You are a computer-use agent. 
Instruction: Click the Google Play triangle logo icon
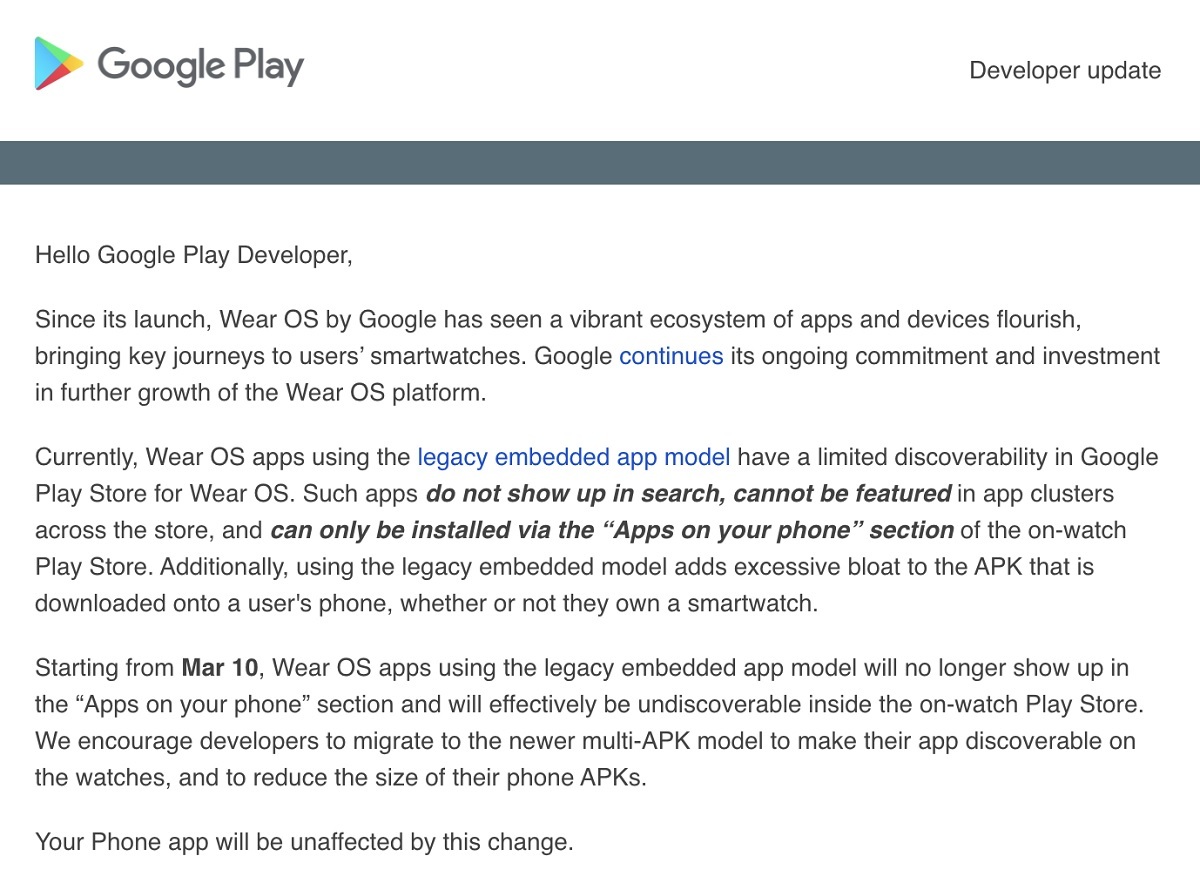58,64
